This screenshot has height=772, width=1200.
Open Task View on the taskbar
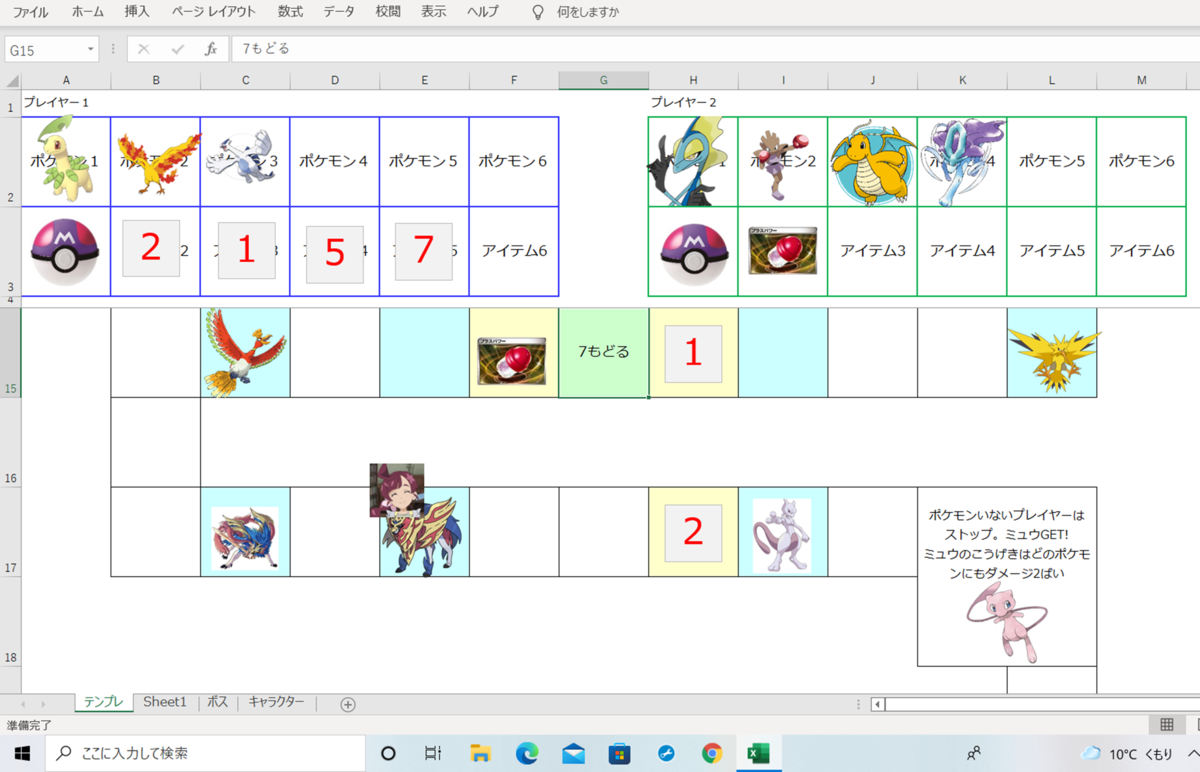pos(433,753)
